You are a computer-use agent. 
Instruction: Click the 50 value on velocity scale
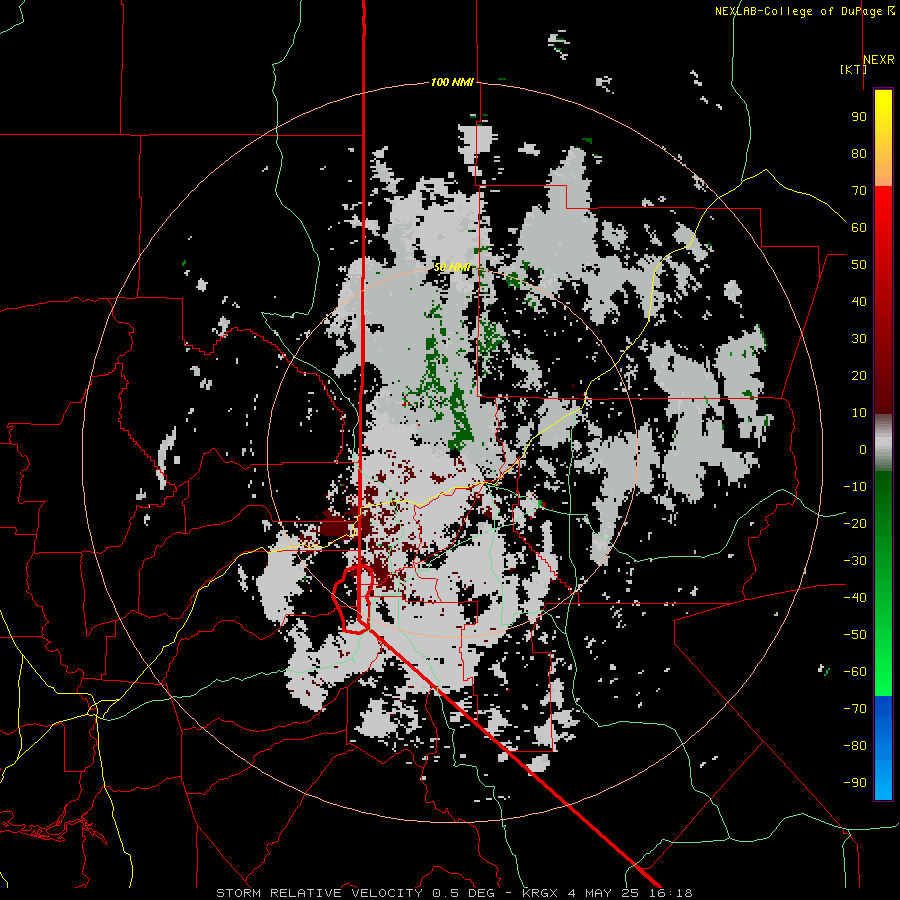[x=859, y=265]
